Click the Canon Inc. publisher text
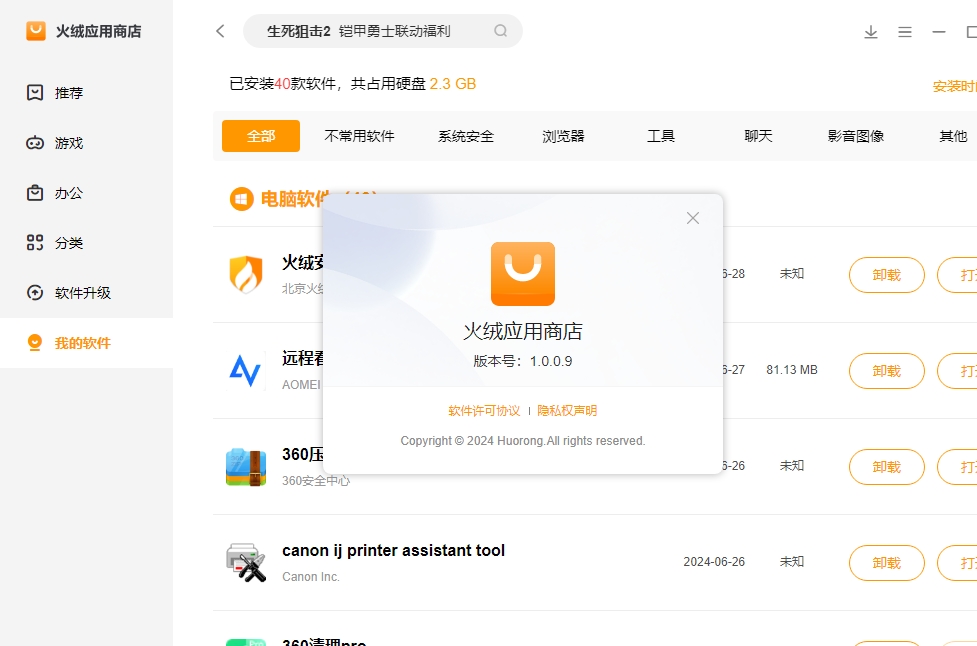 coord(311,577)
